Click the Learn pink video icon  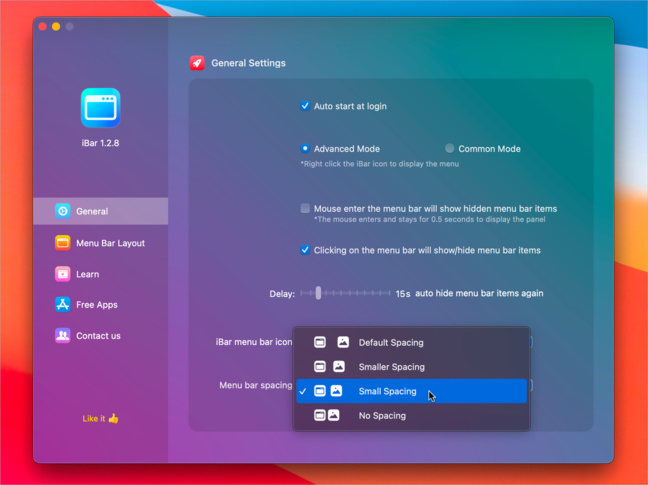pyautogui.click(x=63, y=274)
